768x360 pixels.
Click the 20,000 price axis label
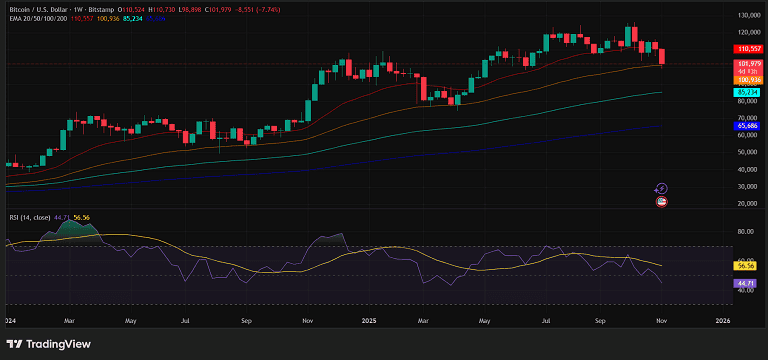[748, 204]
